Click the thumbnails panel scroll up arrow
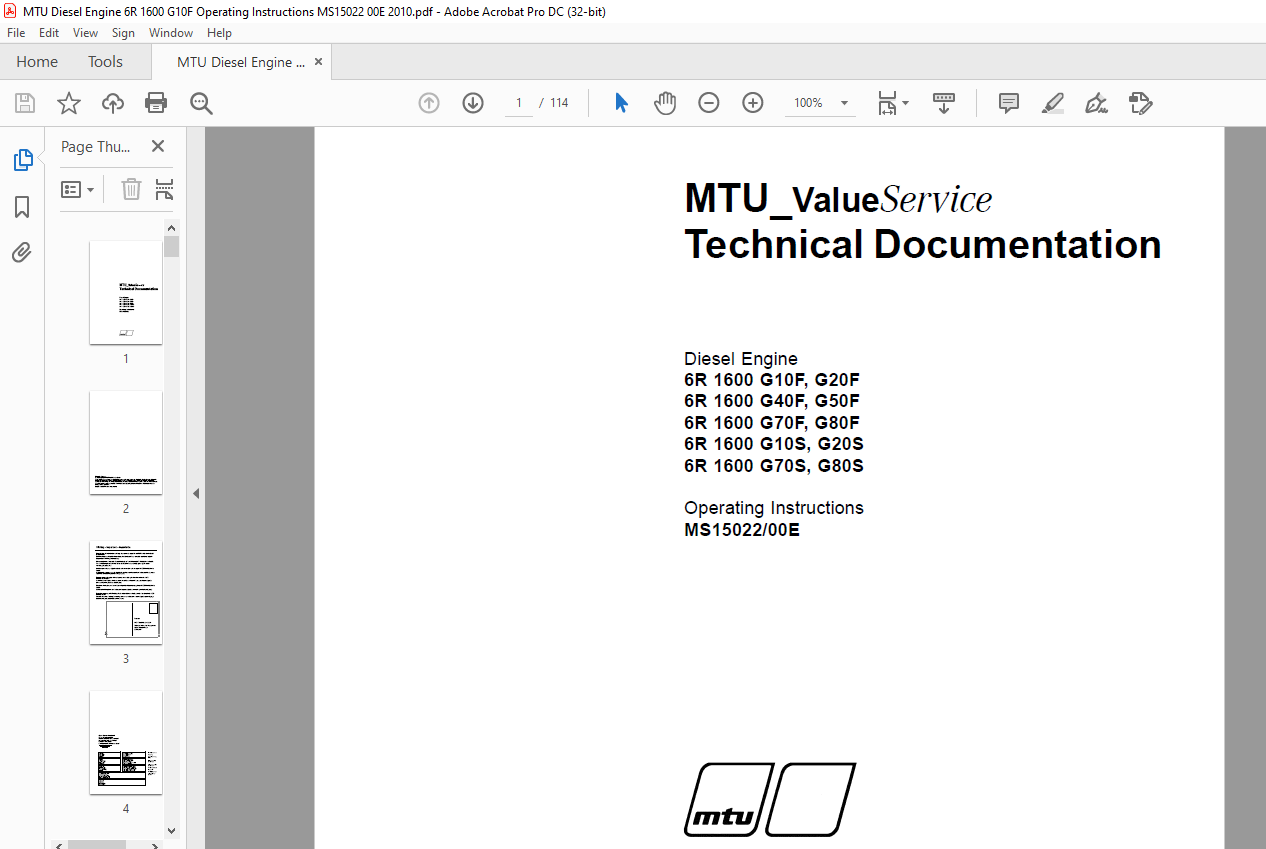The width and height of the screenshot is (1266, 849). coord(172,227)
